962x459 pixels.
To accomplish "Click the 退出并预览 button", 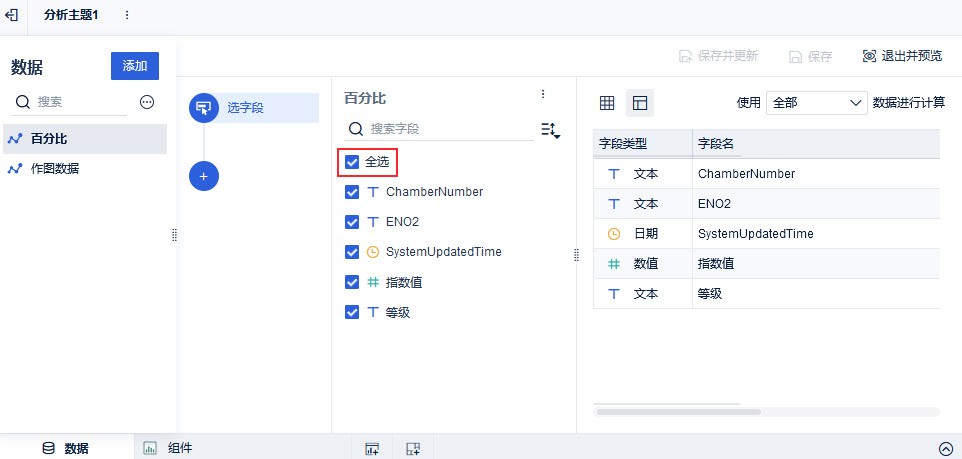I will click(x=901, y=56).
